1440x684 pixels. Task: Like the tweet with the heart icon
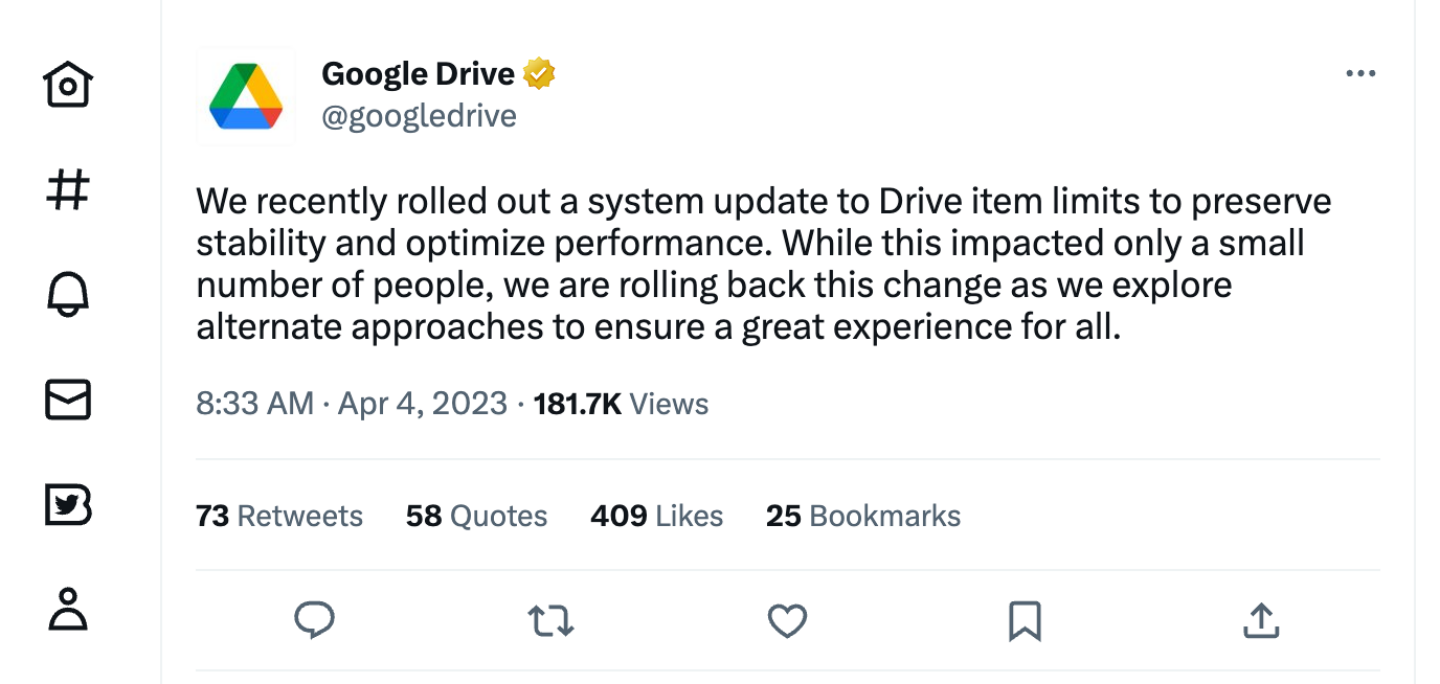tap(786, 621)
